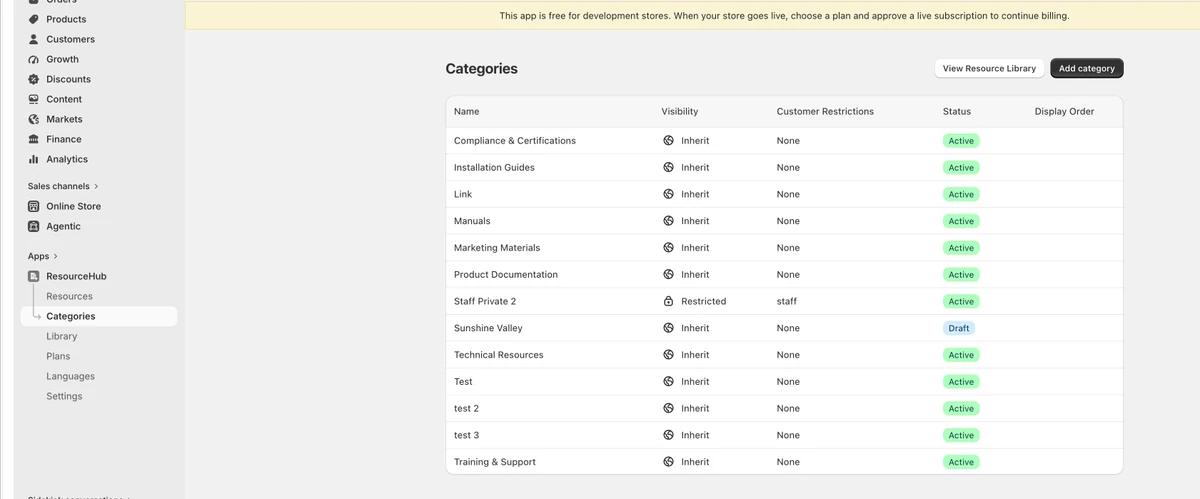Open the Sunshine Valley category

[488, 328]
